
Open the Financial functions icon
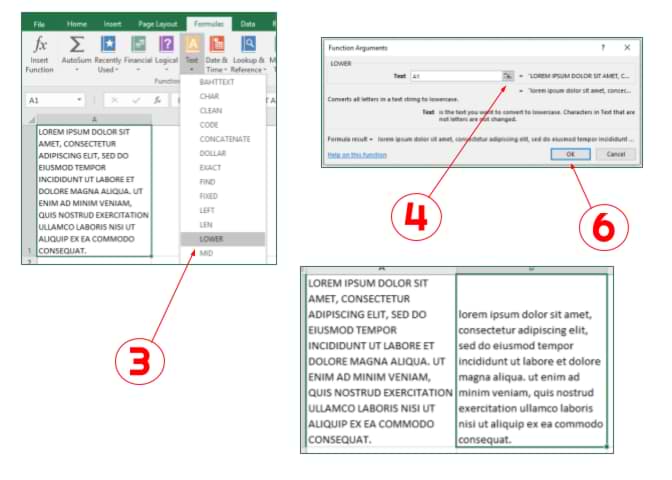pyautogui.click(x=138, y=45)
